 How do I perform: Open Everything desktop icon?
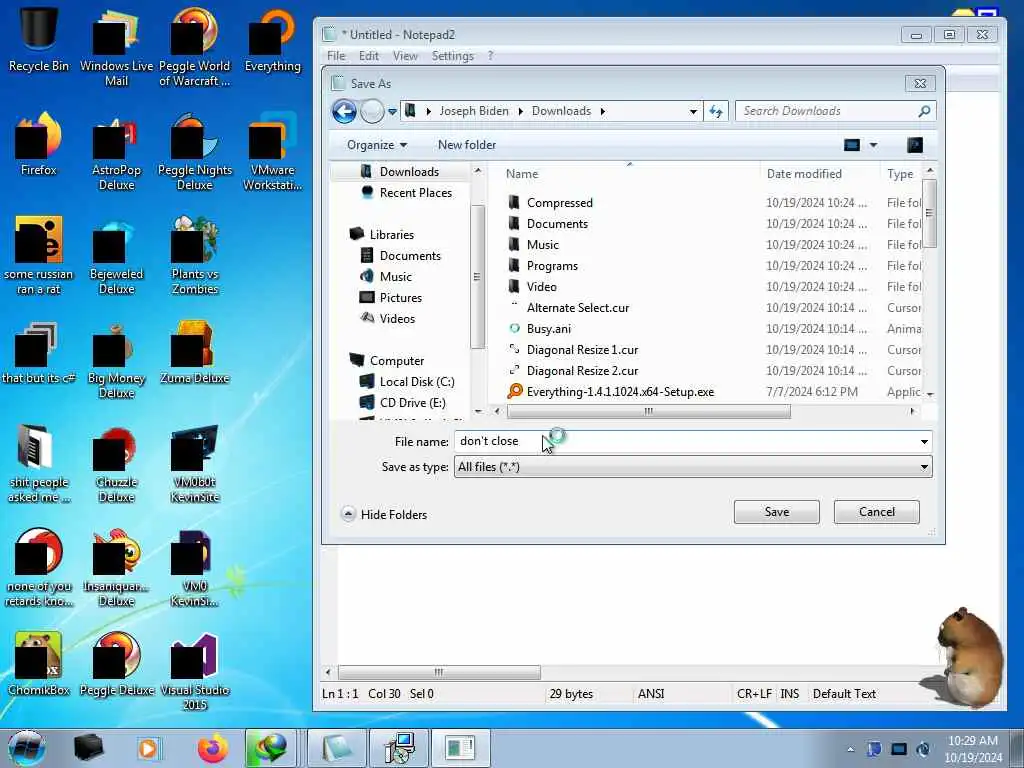(272, 39)
